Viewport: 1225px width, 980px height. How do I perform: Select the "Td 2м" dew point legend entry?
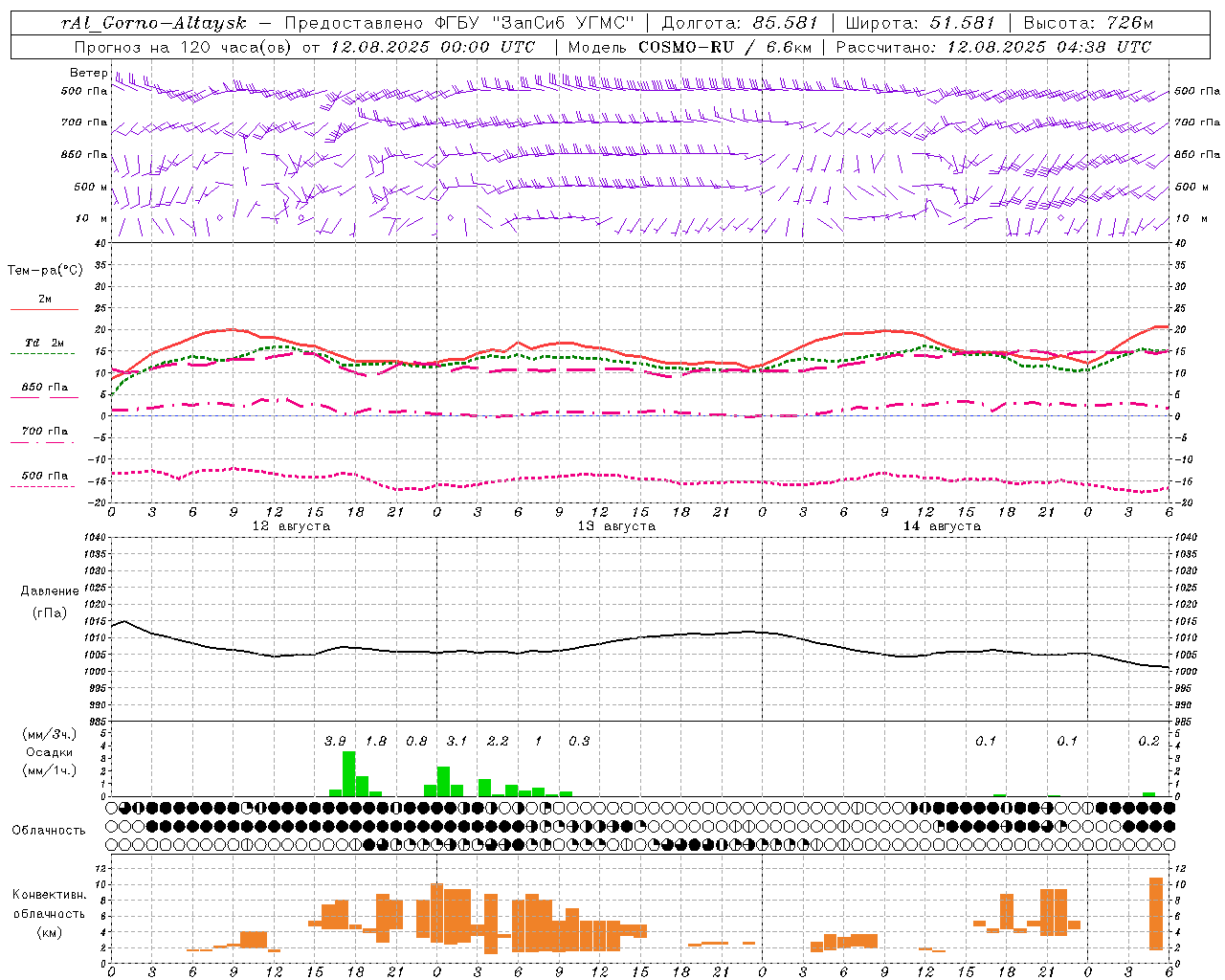tap(44, 343)
